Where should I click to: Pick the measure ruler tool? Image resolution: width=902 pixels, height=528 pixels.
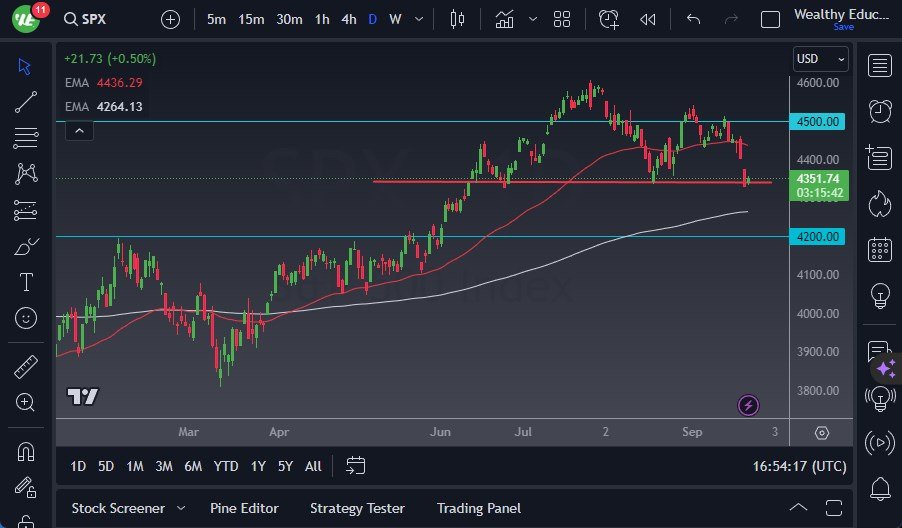(x=26, y=367)
